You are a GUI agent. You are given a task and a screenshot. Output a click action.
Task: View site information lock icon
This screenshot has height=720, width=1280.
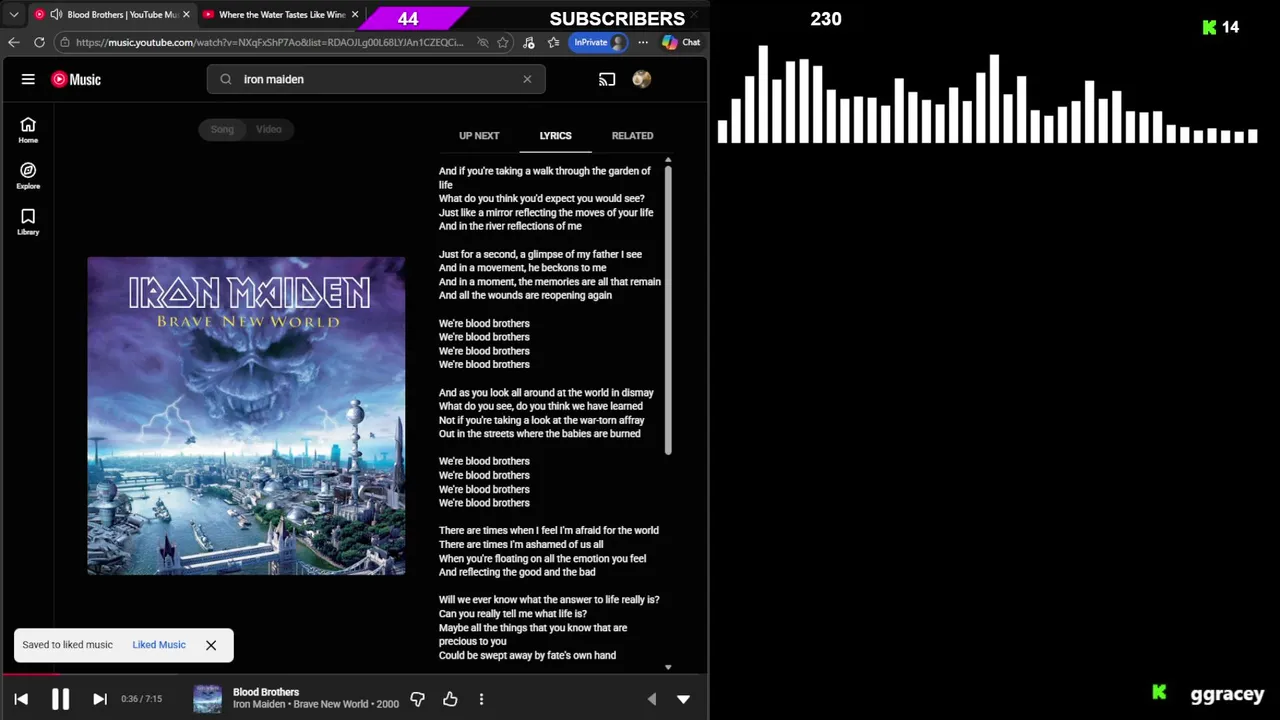click(x=64, y=42)
